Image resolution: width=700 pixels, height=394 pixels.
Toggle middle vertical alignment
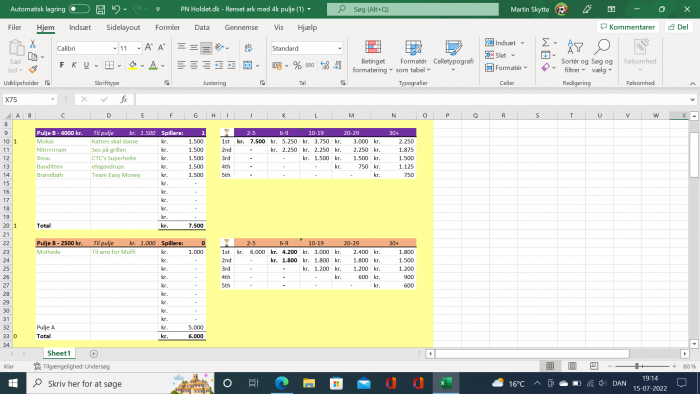tap(194, 48)
